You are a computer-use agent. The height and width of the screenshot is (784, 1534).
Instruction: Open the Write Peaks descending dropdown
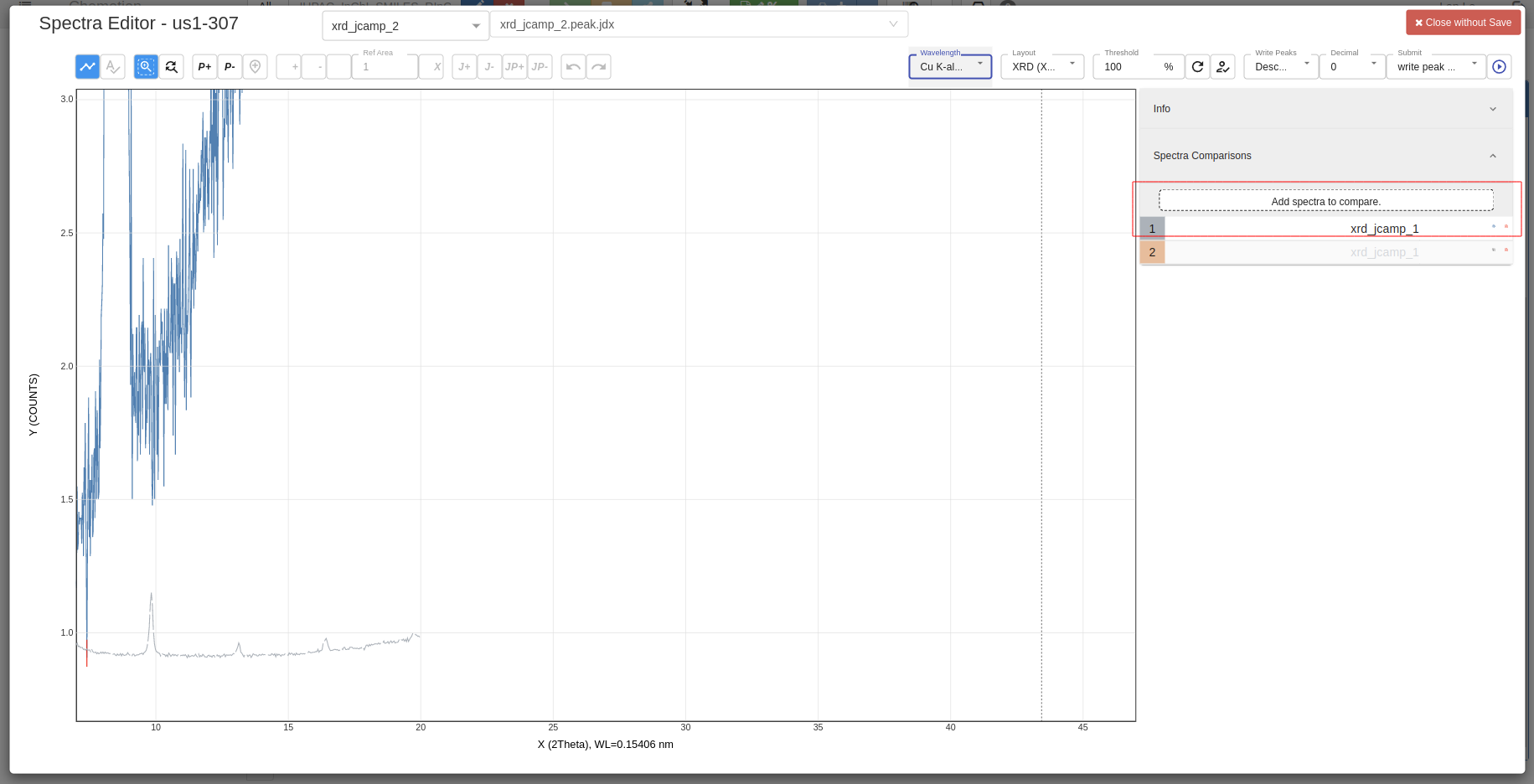pos(1280,65)
